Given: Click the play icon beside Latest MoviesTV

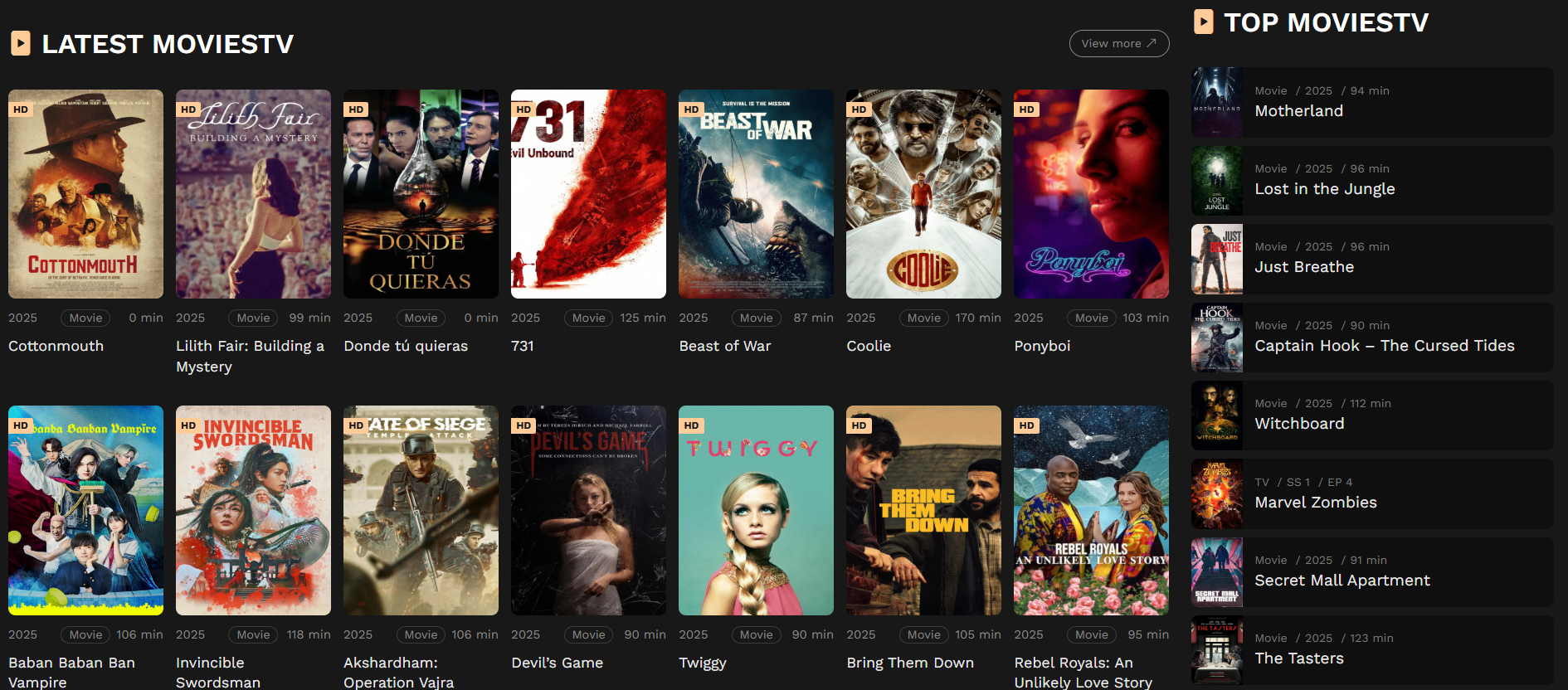Looking at the screenshot, I should pyautogui.click(x=21, y=43).
